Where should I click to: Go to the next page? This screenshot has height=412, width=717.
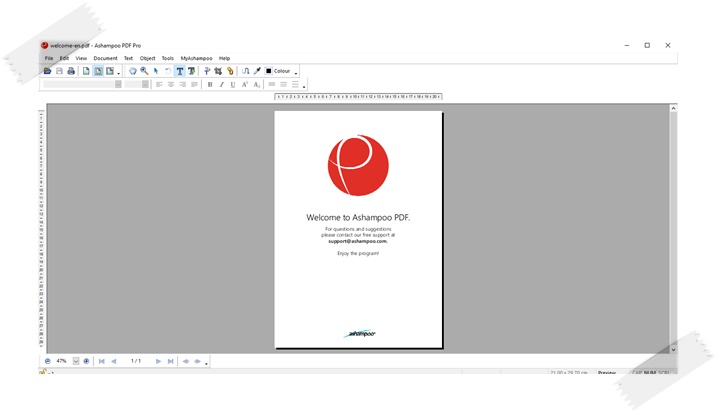(158, 361)
